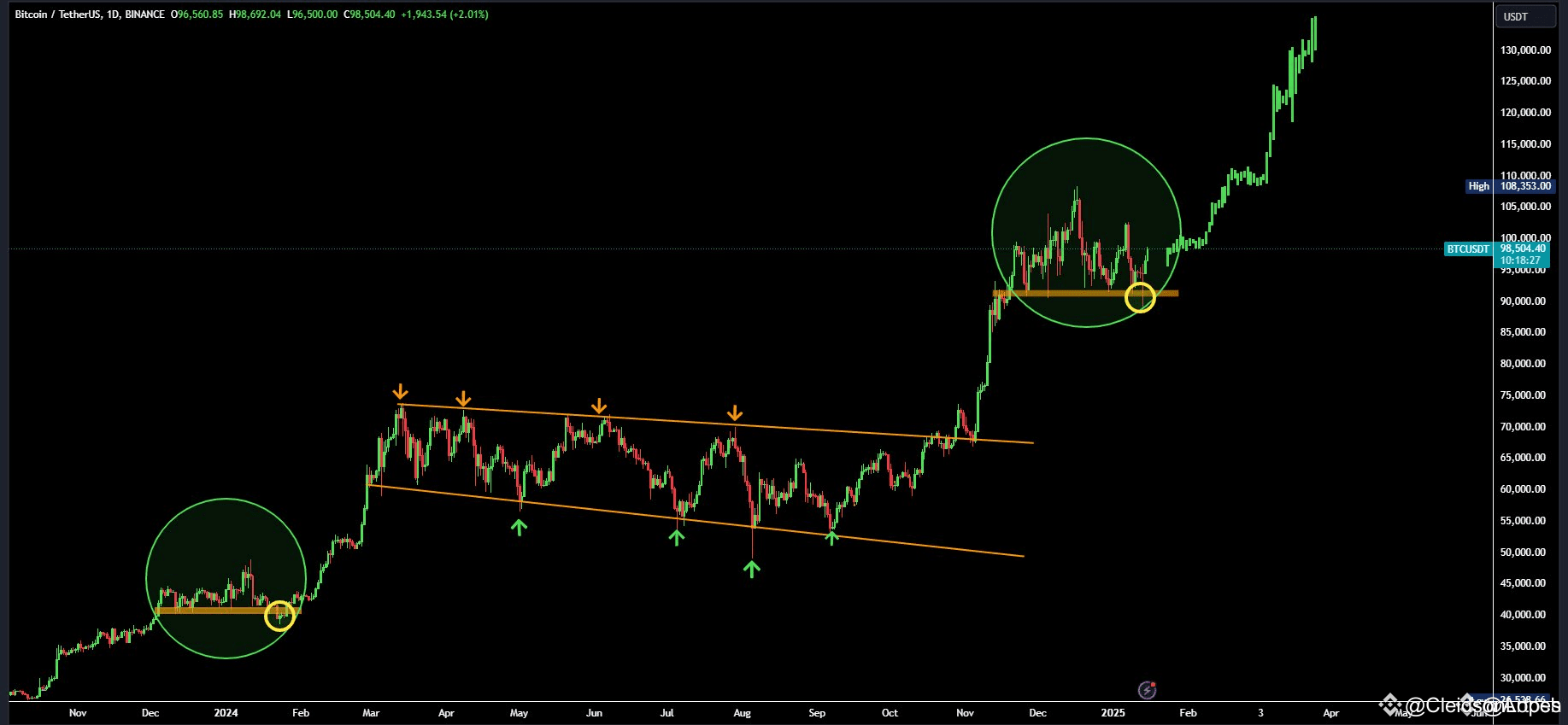
Task: Click the 2025 label on the time axis
Action: (x=1113, y=713)
